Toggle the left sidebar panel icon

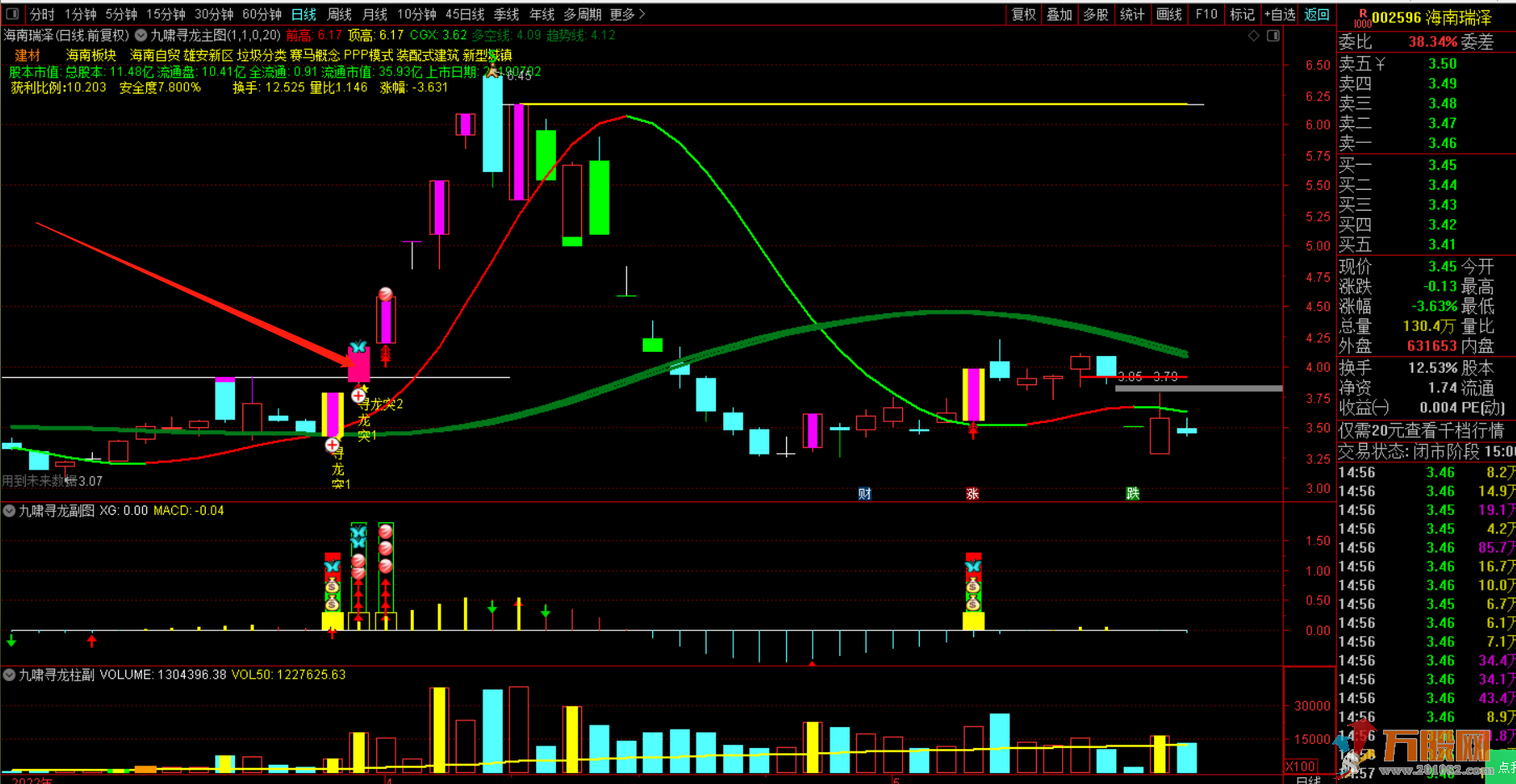(x=13, y=14)
